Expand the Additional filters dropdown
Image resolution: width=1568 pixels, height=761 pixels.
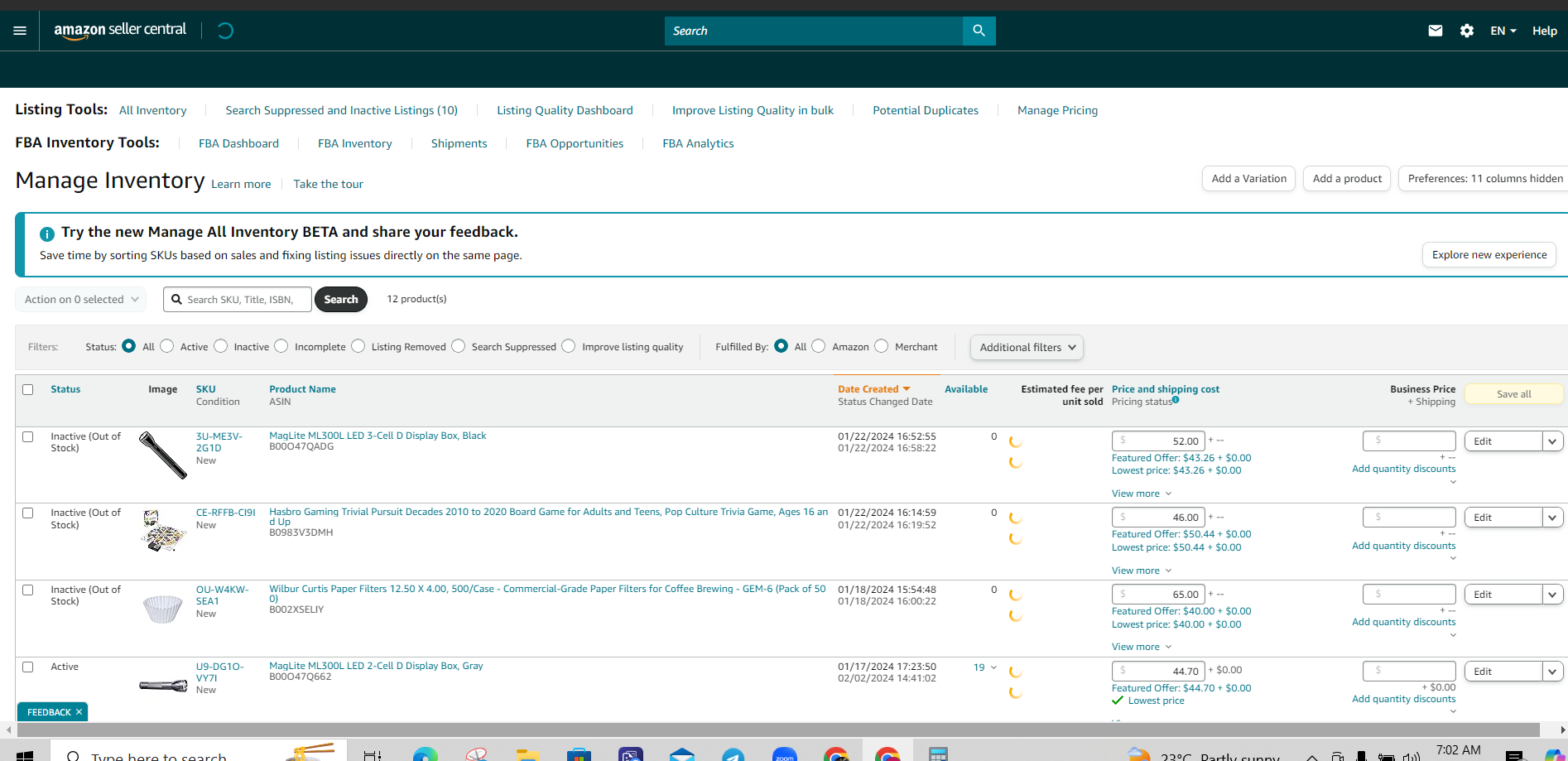1027,348
